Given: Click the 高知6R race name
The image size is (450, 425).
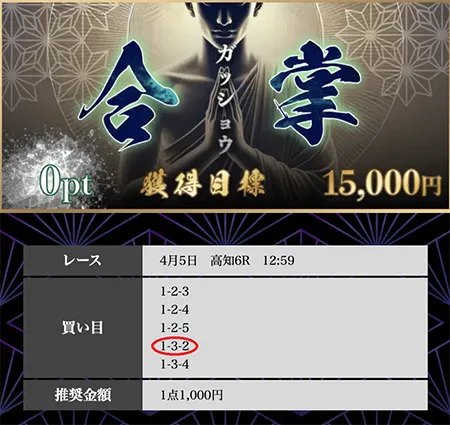Looking at the screenshot, I should (x=230, y=260).
